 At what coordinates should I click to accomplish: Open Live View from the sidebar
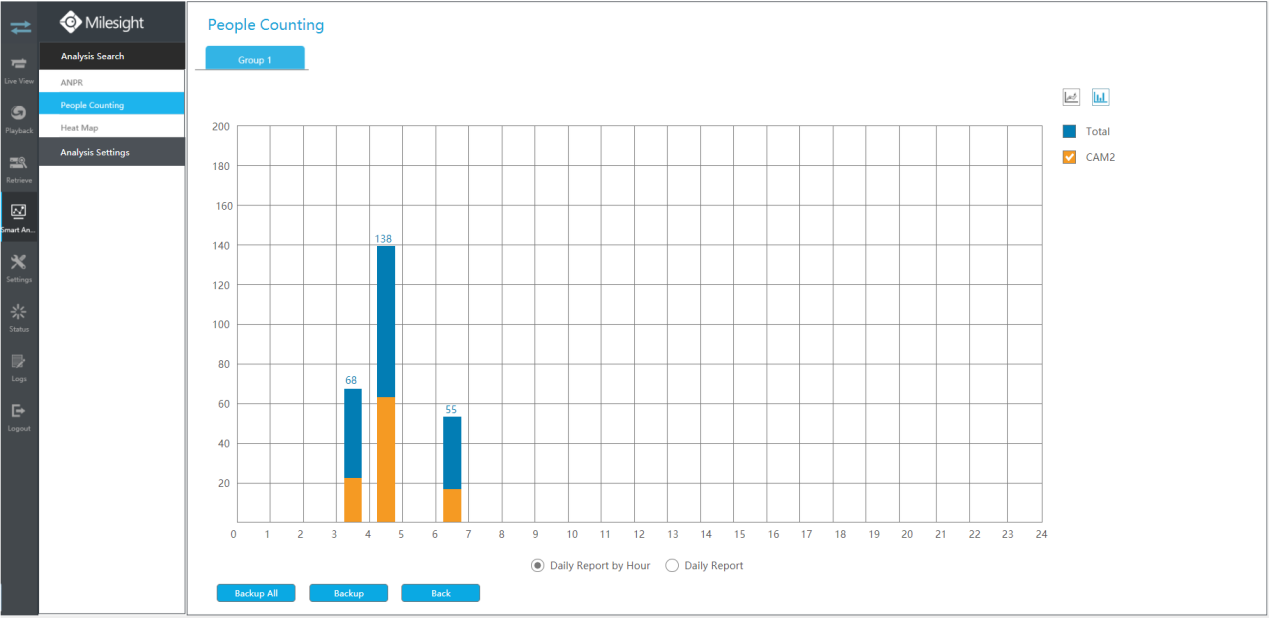coord(19,69)
